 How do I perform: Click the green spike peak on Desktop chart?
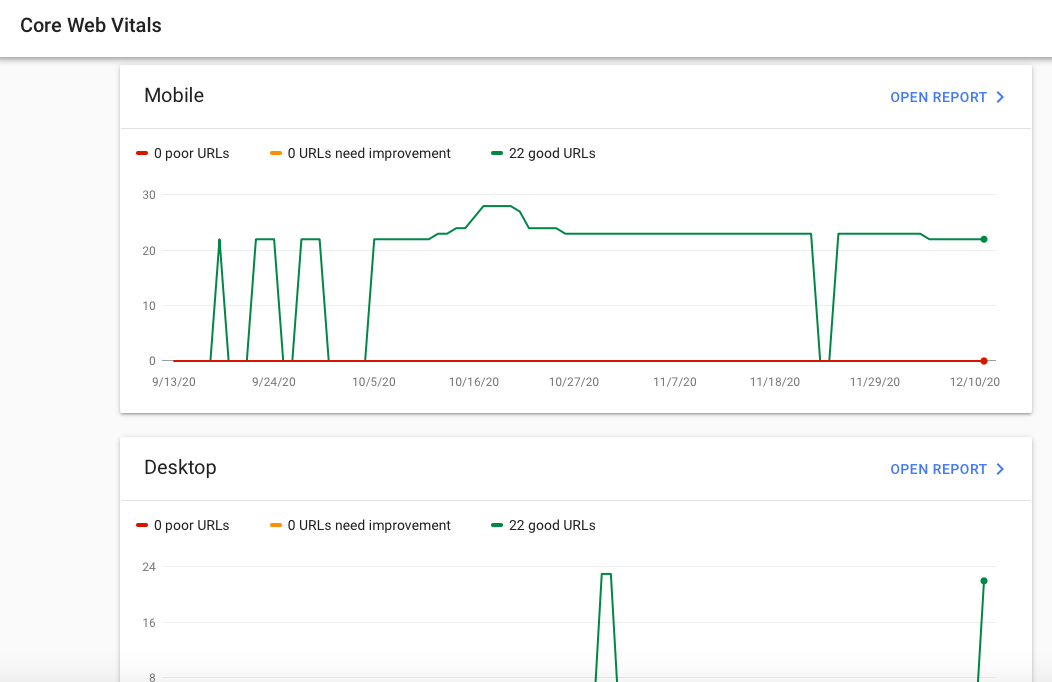coord(606,574)
